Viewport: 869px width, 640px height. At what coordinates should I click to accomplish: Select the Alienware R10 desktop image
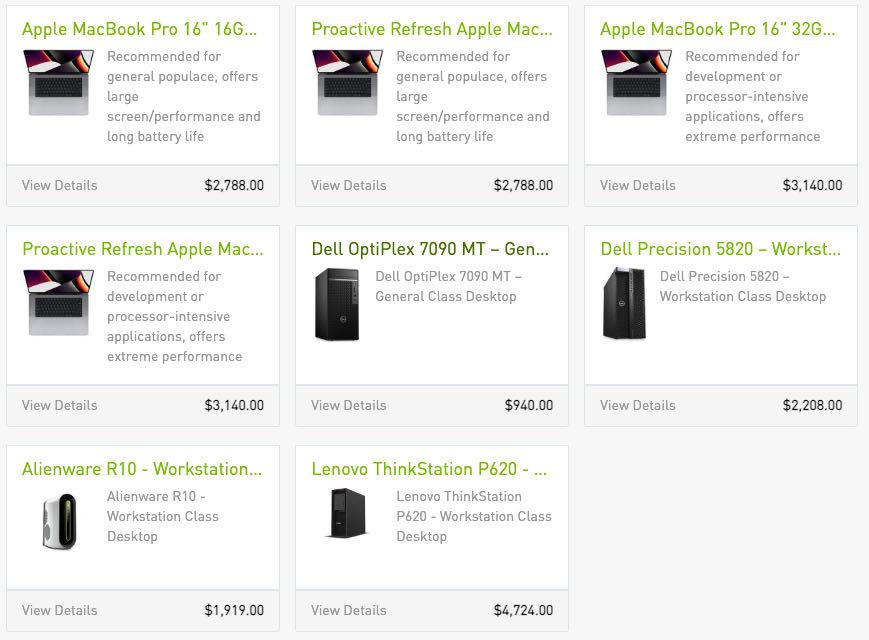click(x=58, y=522)
